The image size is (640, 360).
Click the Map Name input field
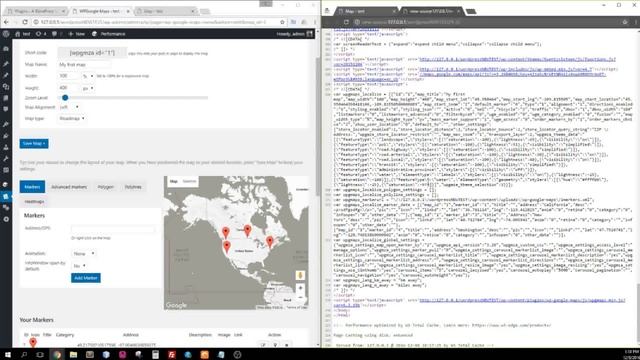tap(84, 64)
